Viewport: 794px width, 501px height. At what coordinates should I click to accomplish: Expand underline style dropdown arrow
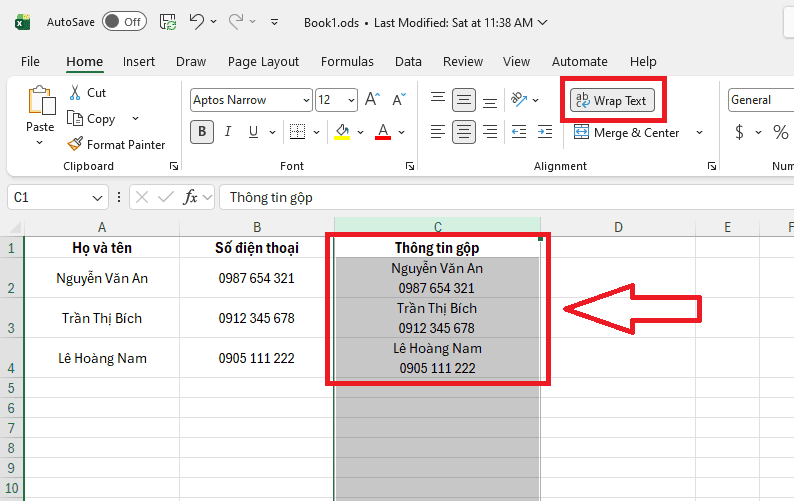click(272, 132)
